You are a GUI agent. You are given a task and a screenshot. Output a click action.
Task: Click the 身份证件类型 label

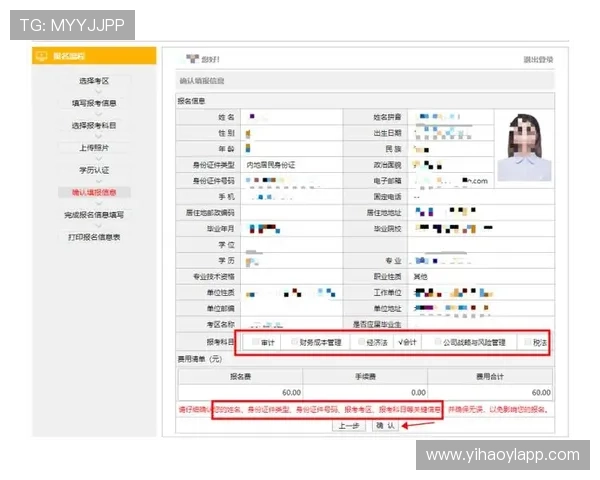[x=214, y=165]
